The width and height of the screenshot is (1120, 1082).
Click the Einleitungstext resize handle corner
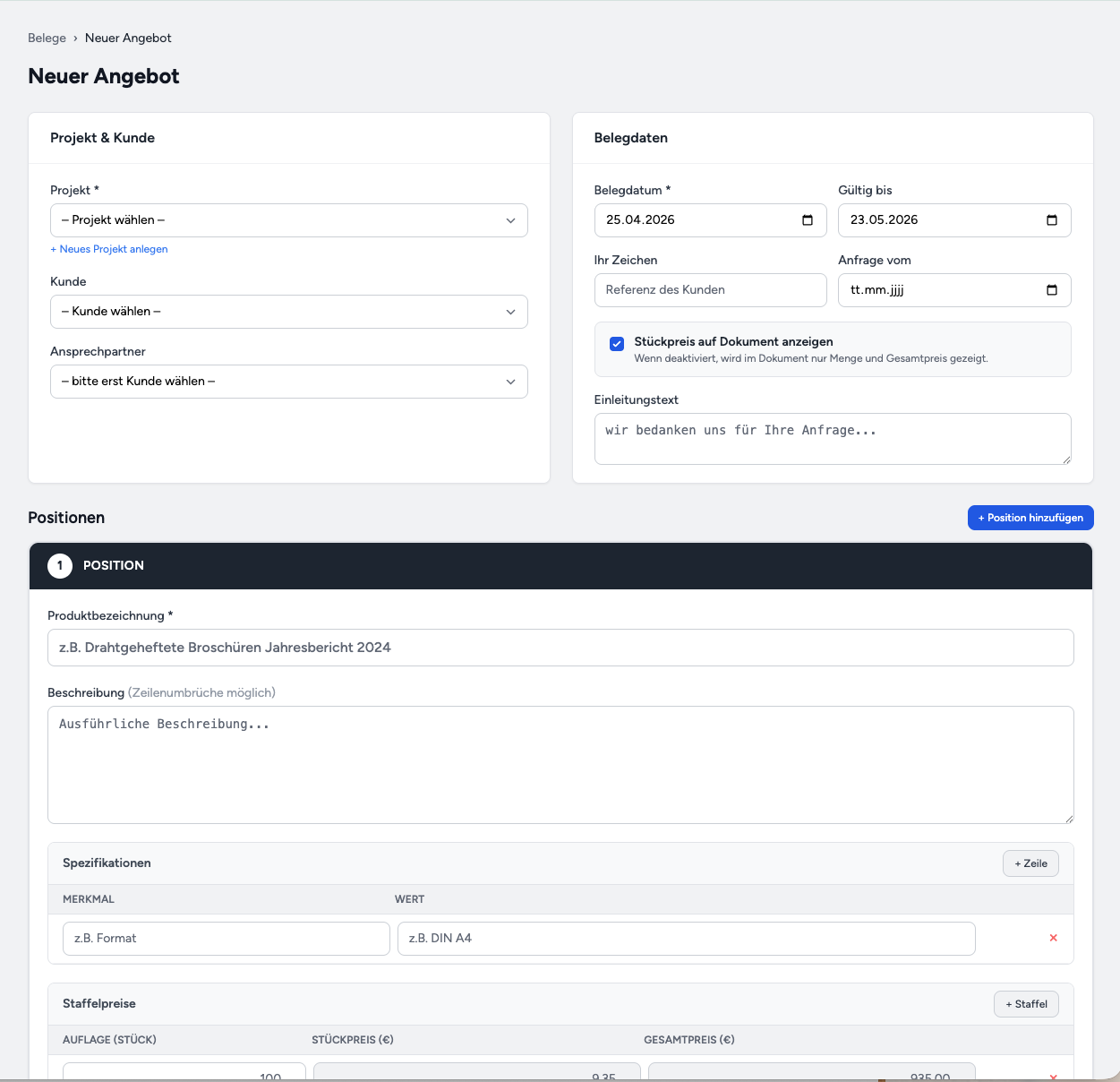tap(1065, 459)
